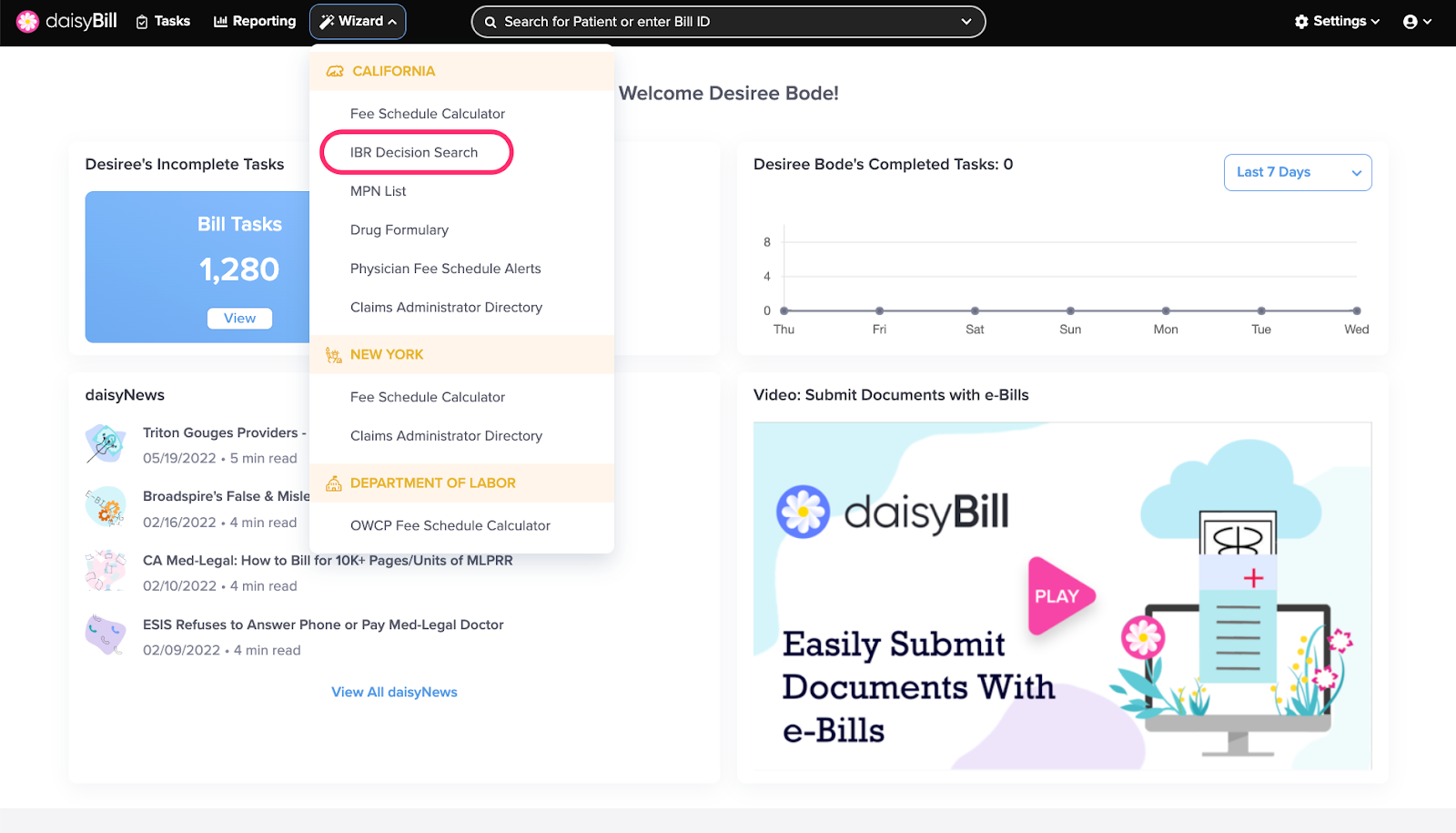This screenshot has width=1456, height=833.
Task: Select IBR Decision Search menu item
Action: [414, 152]
